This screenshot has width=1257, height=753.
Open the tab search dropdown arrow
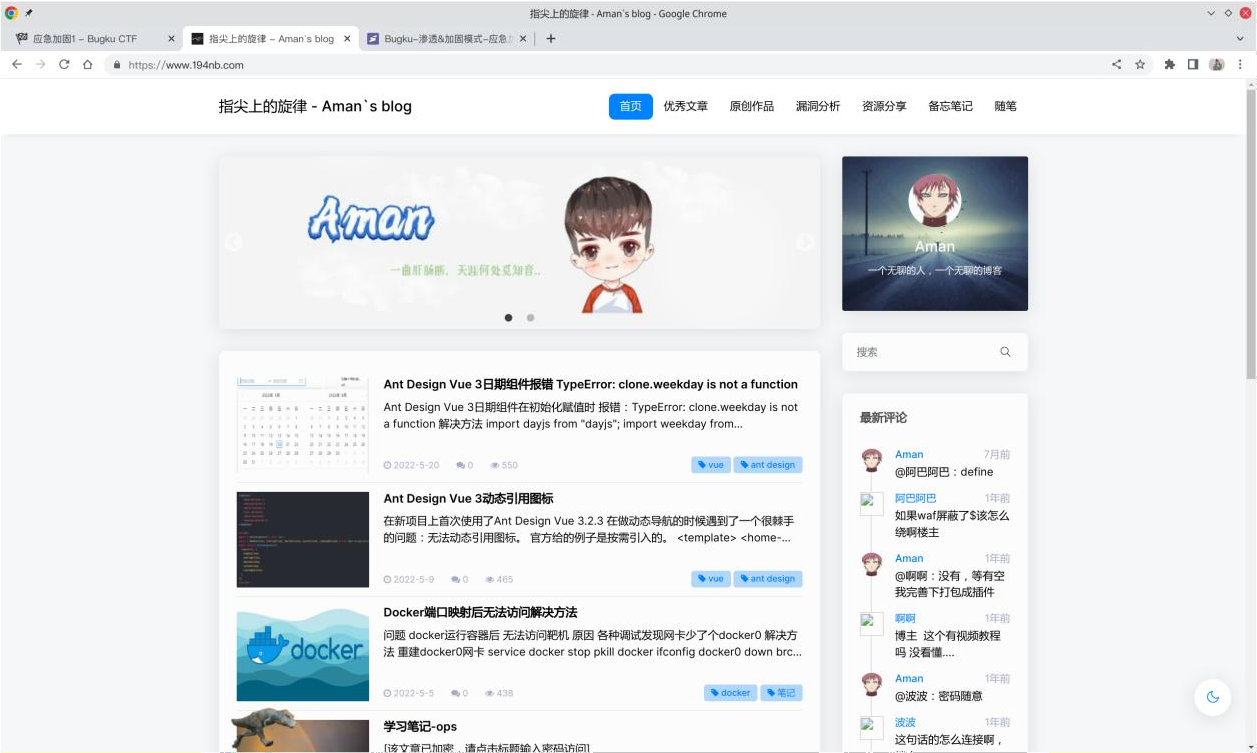(x=1240, y=39)
